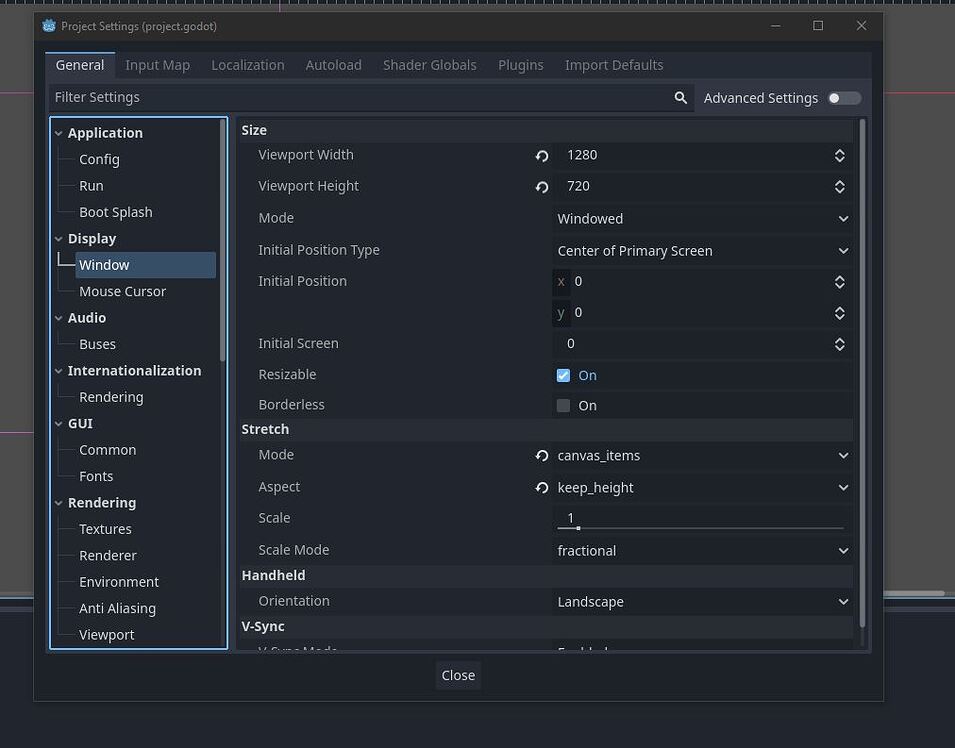Image resolution: width=955 pixels, height=748 pixels.
Task: Click the Godot logo in title bar
Action: [49, 26]
